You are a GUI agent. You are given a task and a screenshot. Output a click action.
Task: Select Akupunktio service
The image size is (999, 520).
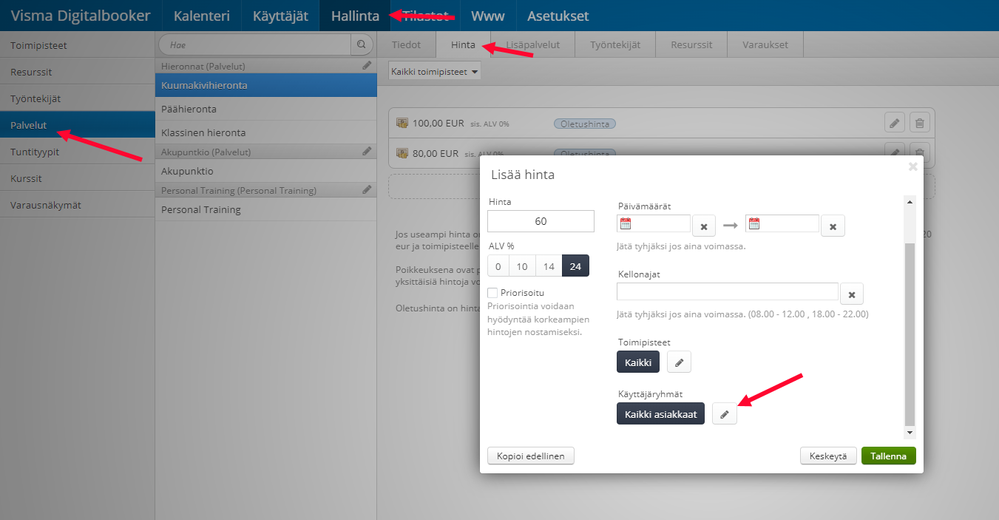(266, 171)
